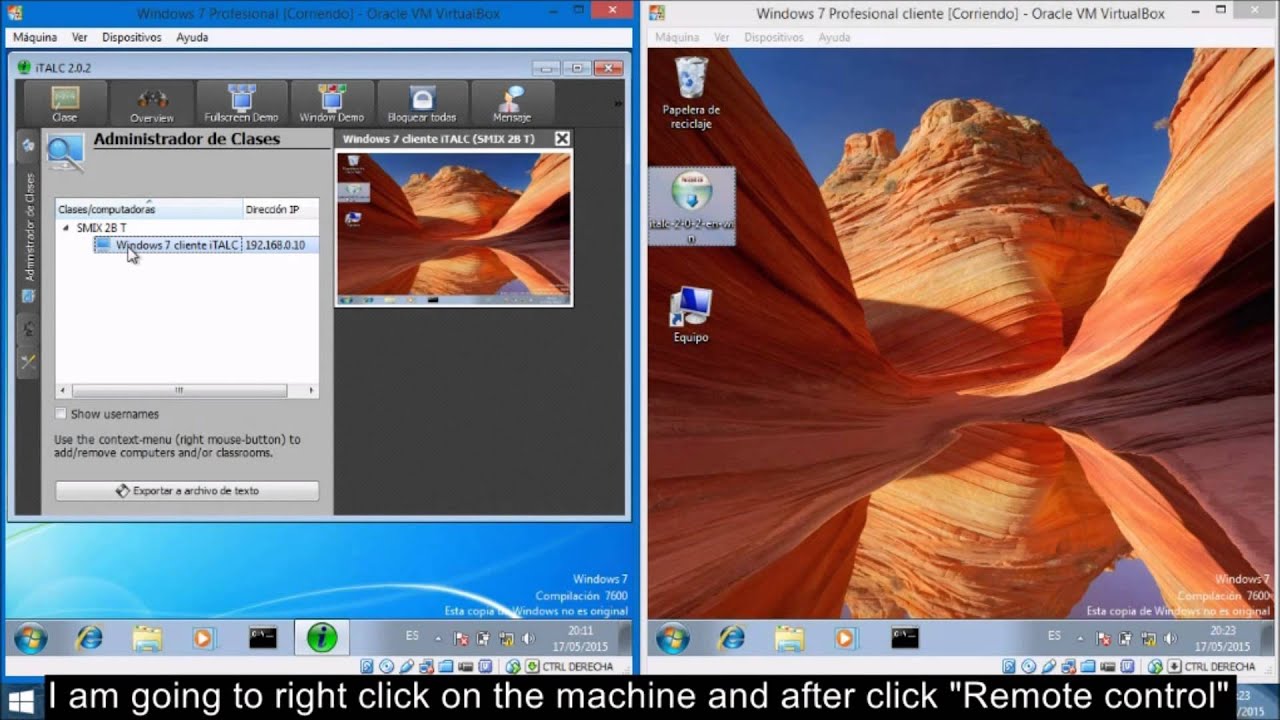The image size is (1280, 720).
Task: Click the class list scrollbar's left arrow
Action: tap(62, 391)
